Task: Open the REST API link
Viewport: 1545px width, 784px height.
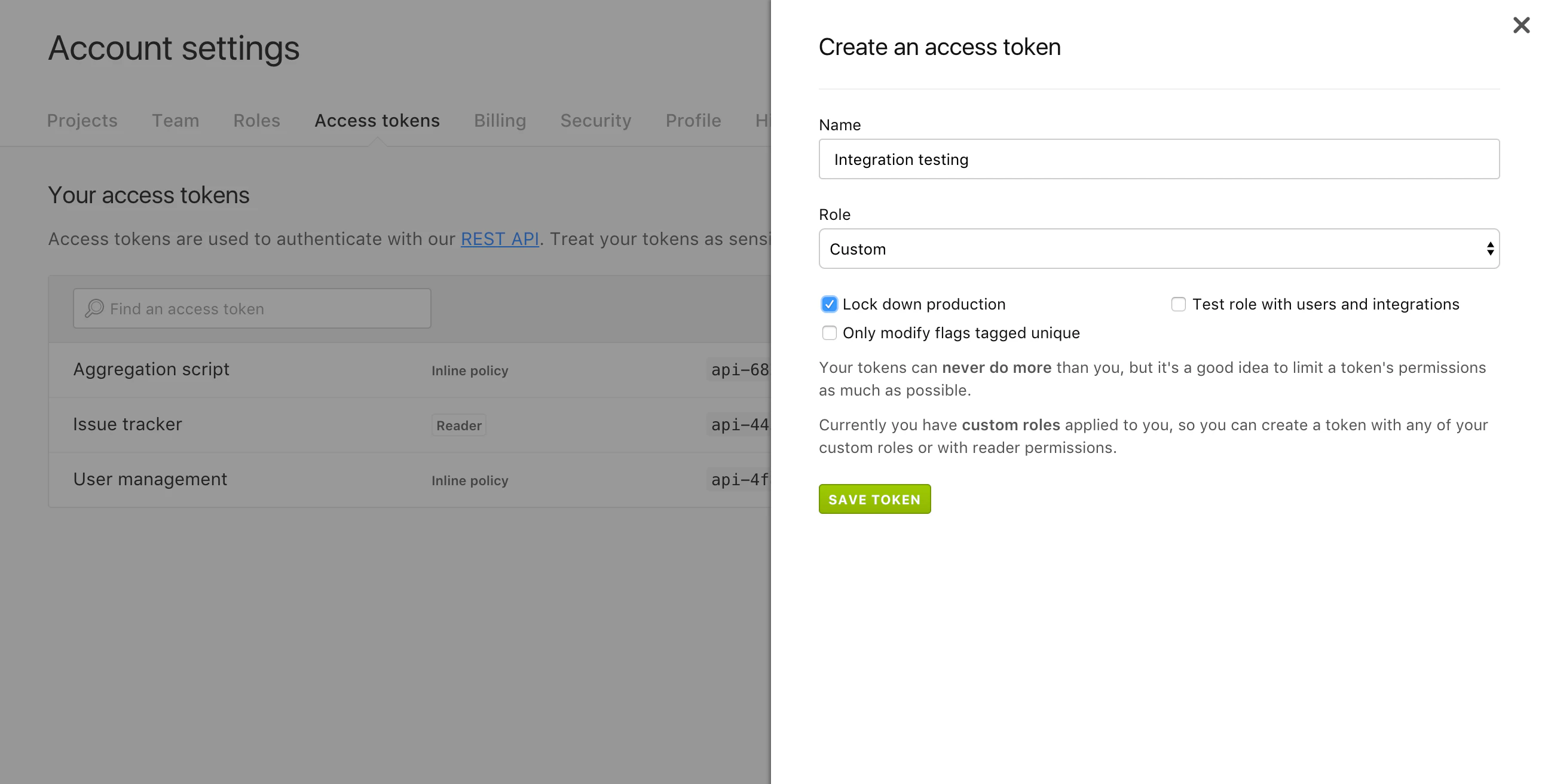Action: pos(500,239)
